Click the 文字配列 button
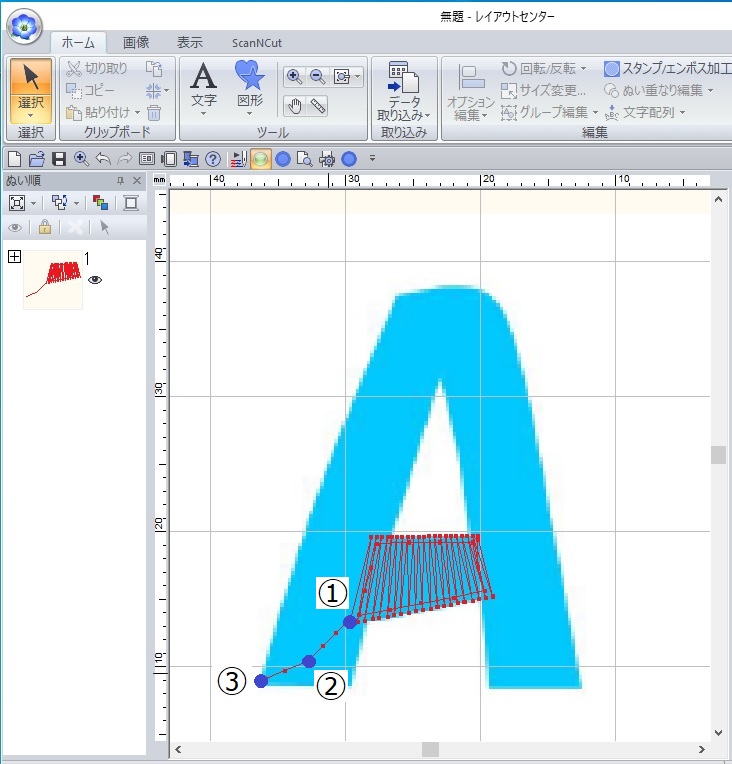This screenshot has width=732, height=764. point(645,113)
